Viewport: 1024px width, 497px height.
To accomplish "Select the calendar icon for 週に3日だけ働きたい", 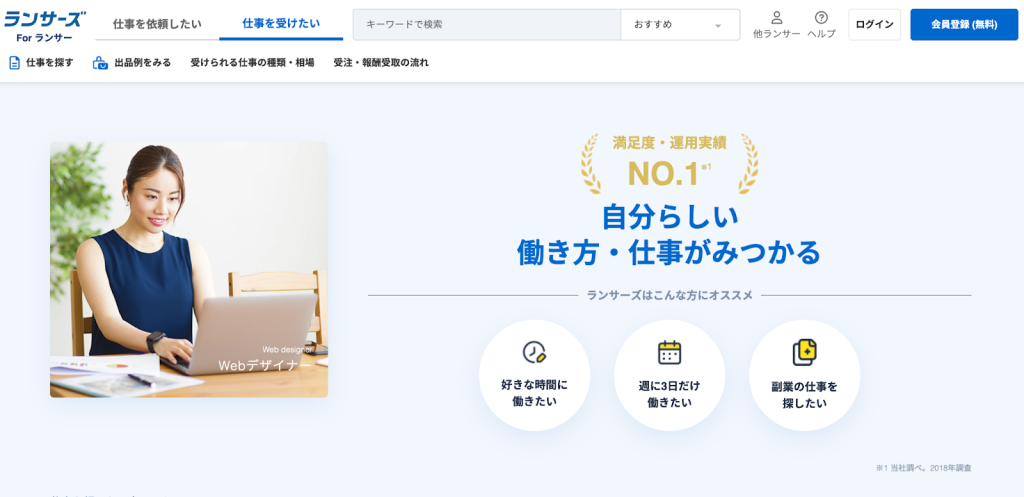I will tap(669, 352).
